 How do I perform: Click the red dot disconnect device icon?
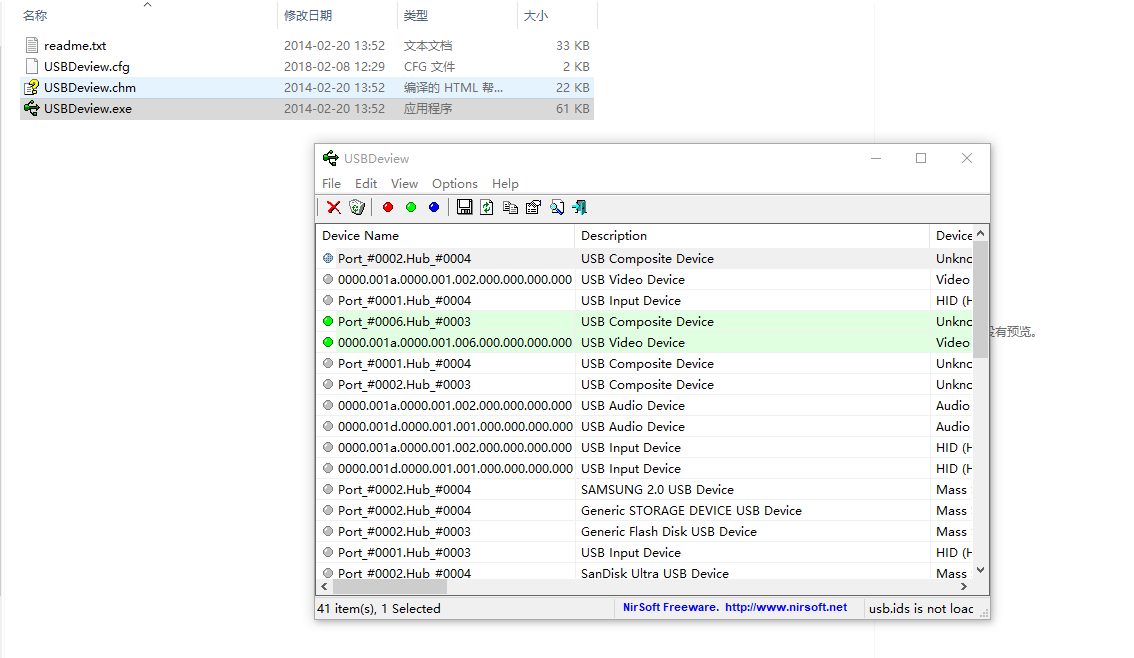coord(388,207)
